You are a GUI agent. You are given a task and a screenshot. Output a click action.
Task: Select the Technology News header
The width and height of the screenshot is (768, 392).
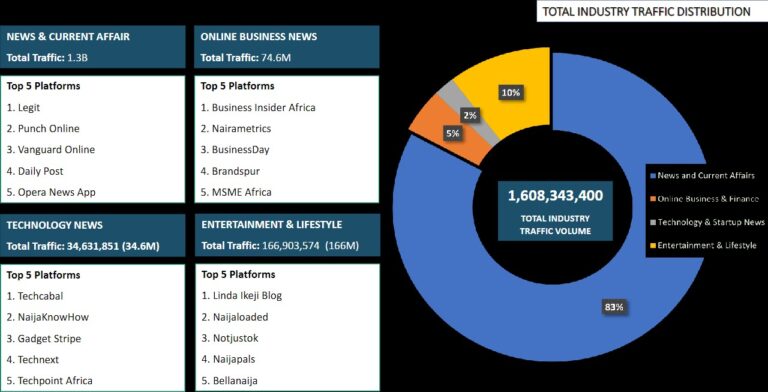pyautogui.click(x=54, y=225)
